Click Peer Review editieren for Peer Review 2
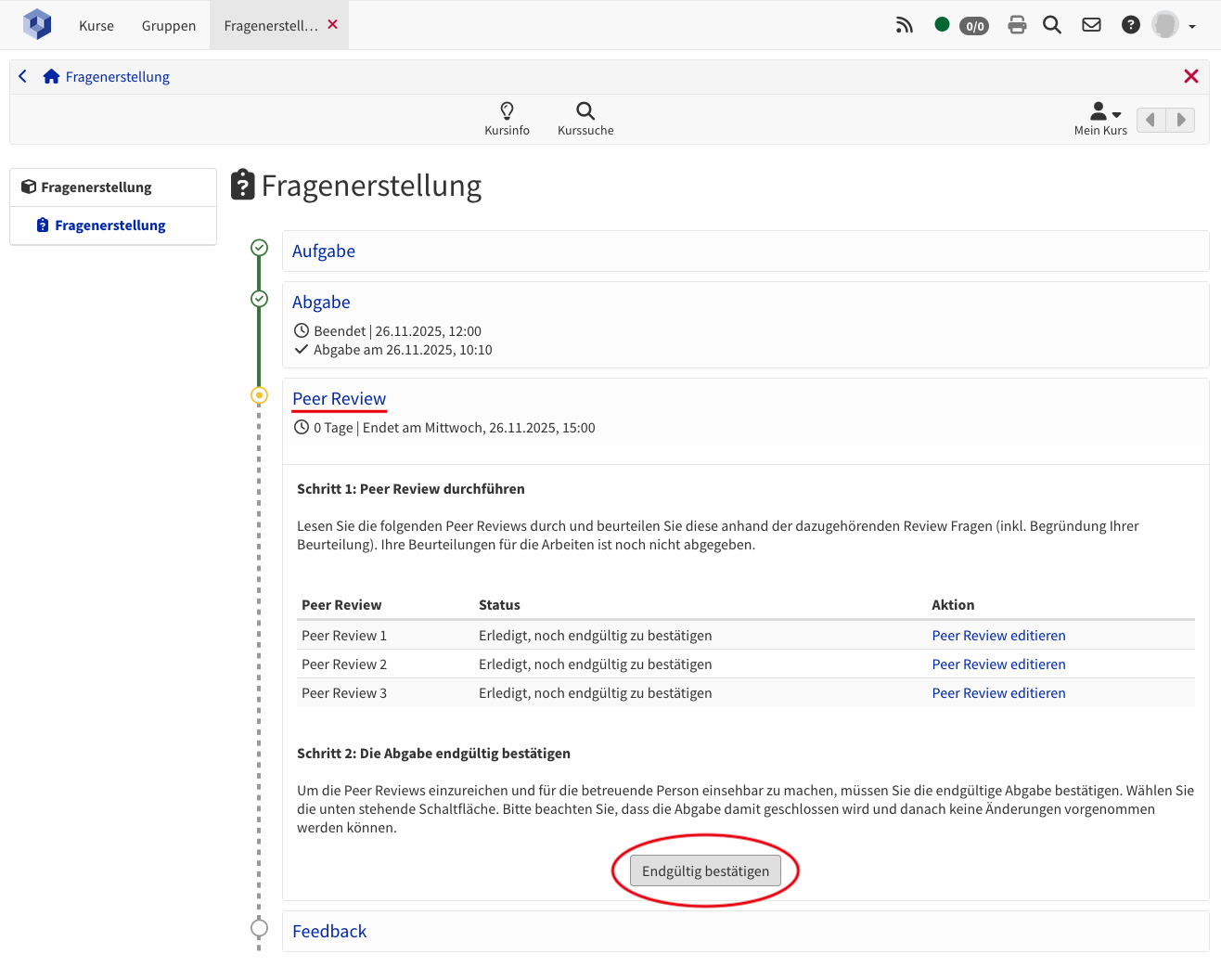Screen dimensions: 1221x980 click(998, 664)
